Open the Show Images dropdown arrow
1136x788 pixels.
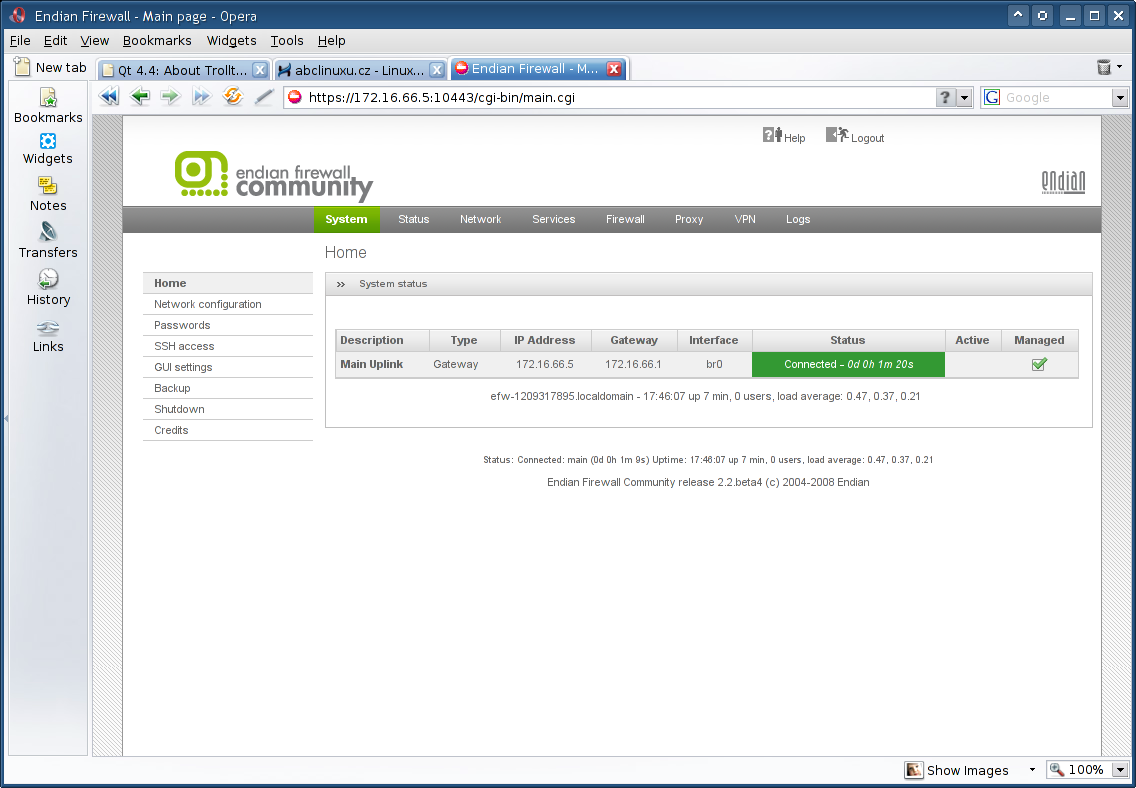tap(1032, 770)
